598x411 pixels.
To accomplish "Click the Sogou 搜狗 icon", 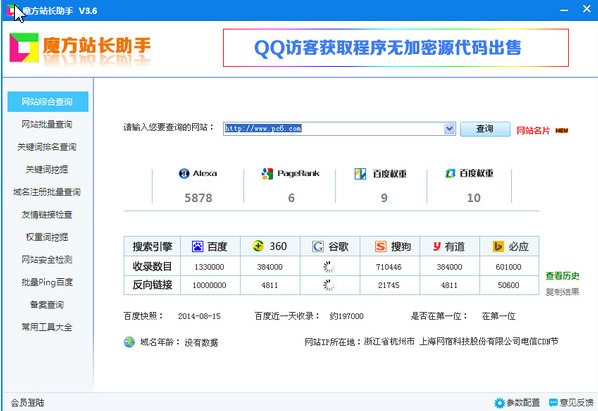I will tap(380, 247).
